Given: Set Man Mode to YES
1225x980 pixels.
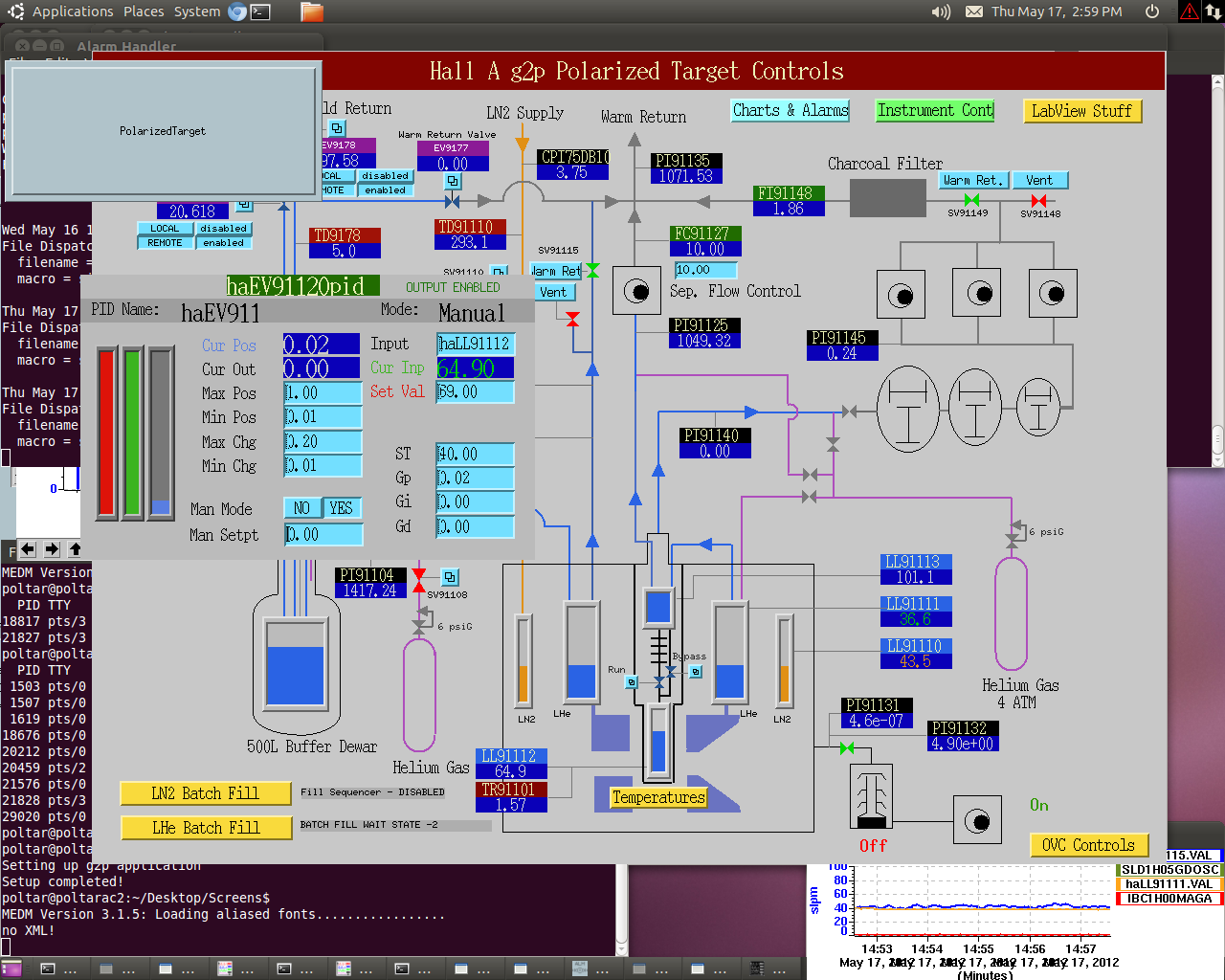Looking at the screenshot, I should (342, 508).
